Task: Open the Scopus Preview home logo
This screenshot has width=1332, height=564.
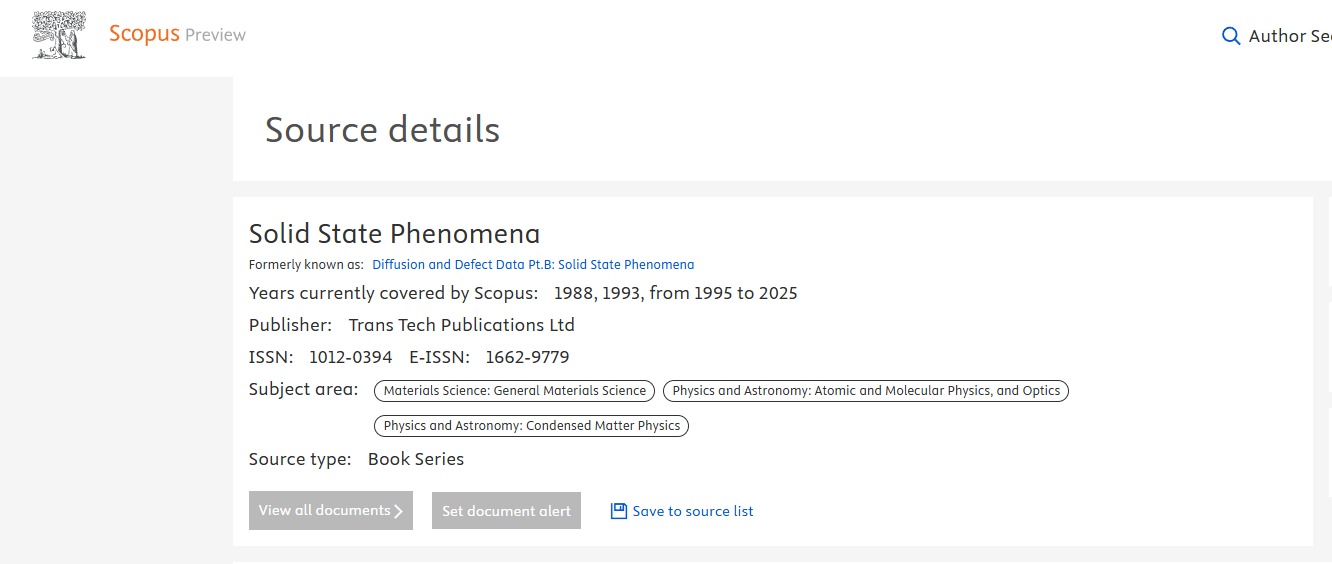Action: click(177, 34)
